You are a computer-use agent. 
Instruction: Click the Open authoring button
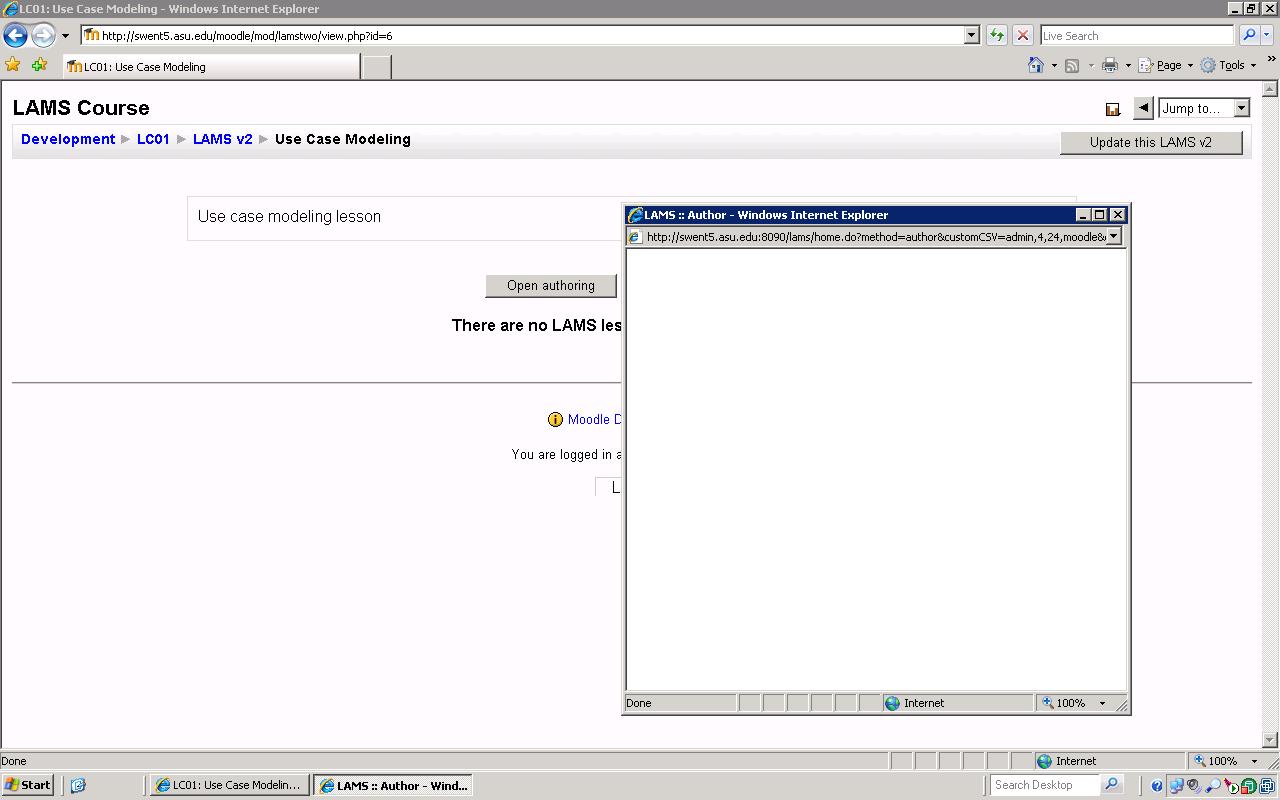[x=550, y=286]
